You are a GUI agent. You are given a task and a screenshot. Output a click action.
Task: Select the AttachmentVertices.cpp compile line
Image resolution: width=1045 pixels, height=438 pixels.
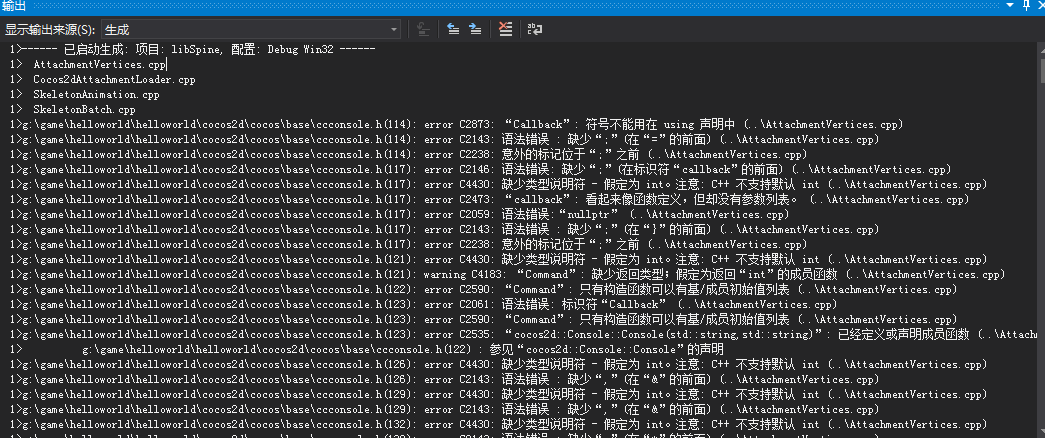89,65
